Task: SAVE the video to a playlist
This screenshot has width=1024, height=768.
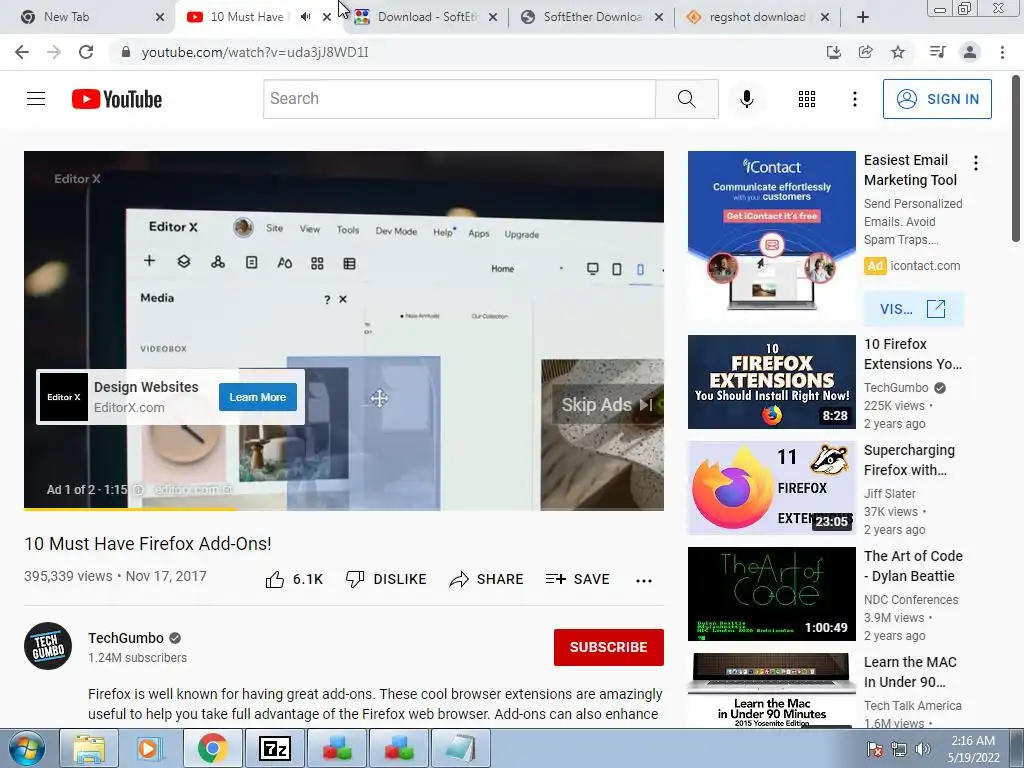Action: click(x=578, y=579)
